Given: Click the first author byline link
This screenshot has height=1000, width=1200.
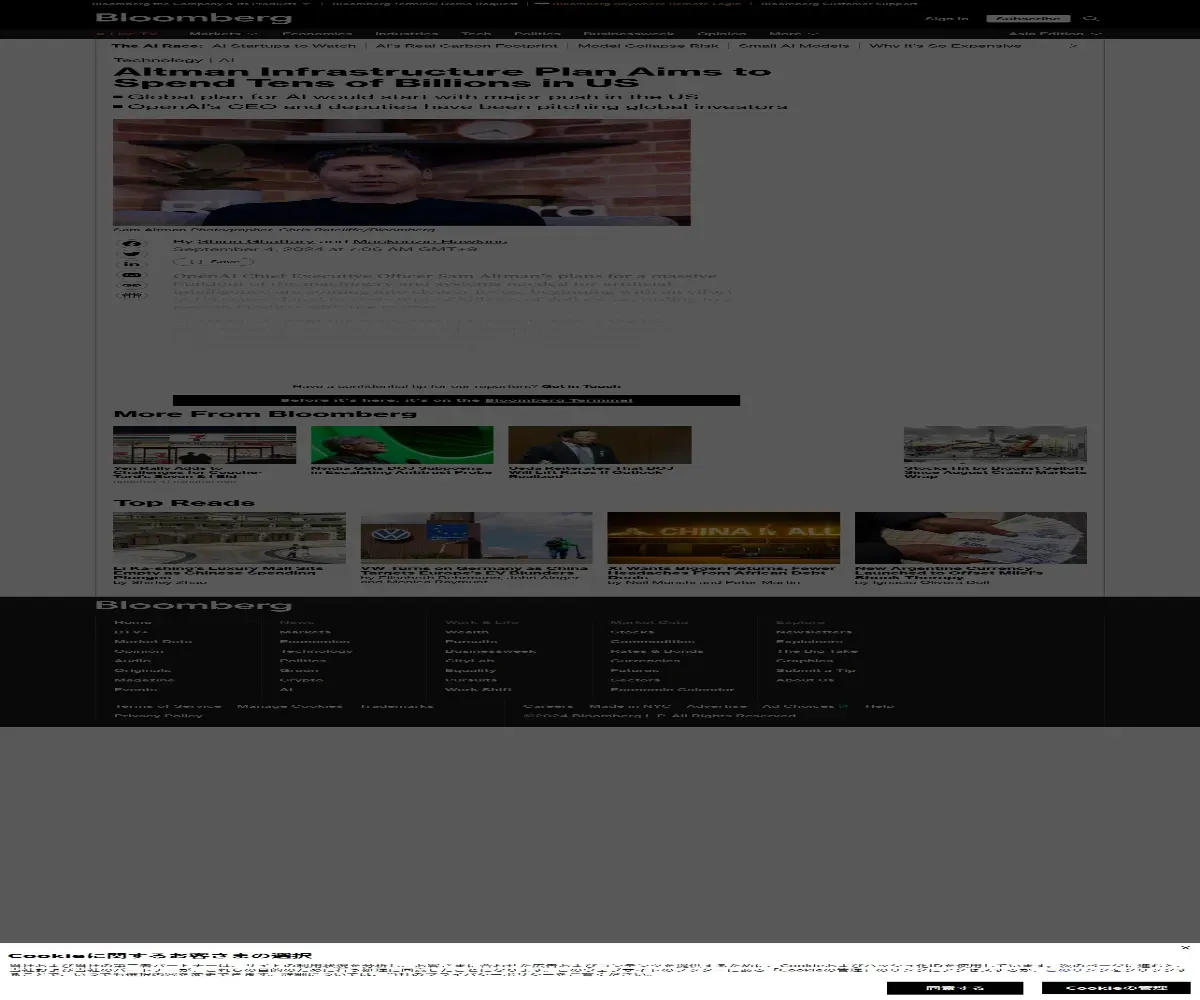Looking at the screenshot, I should (x=256, y=241).
